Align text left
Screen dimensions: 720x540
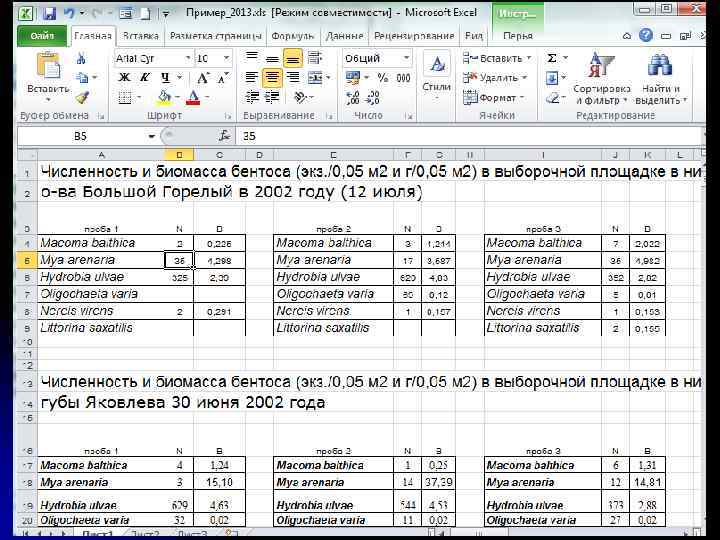tap(251, 78)
